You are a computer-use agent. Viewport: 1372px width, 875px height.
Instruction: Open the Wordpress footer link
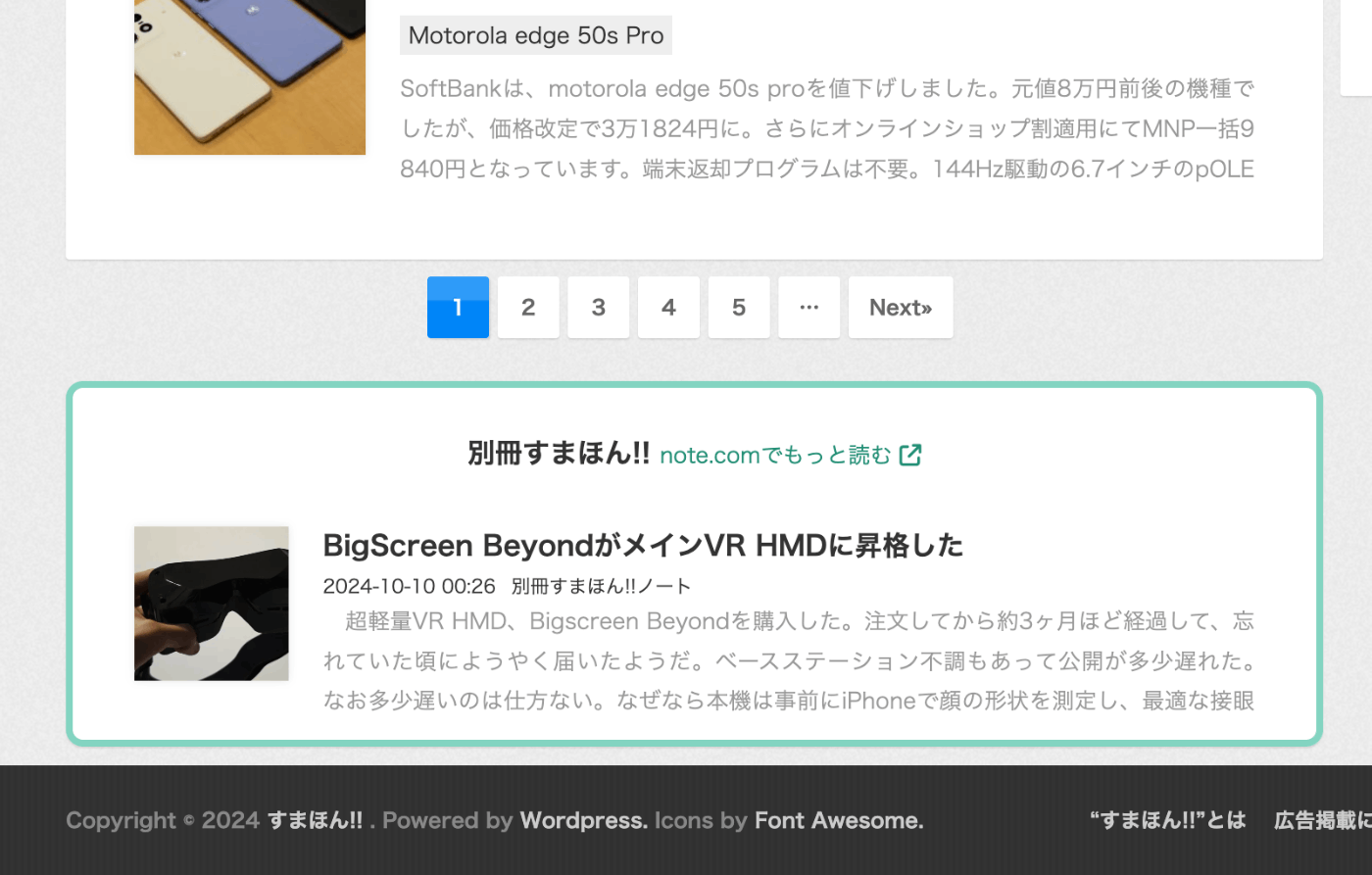[583, 820]
